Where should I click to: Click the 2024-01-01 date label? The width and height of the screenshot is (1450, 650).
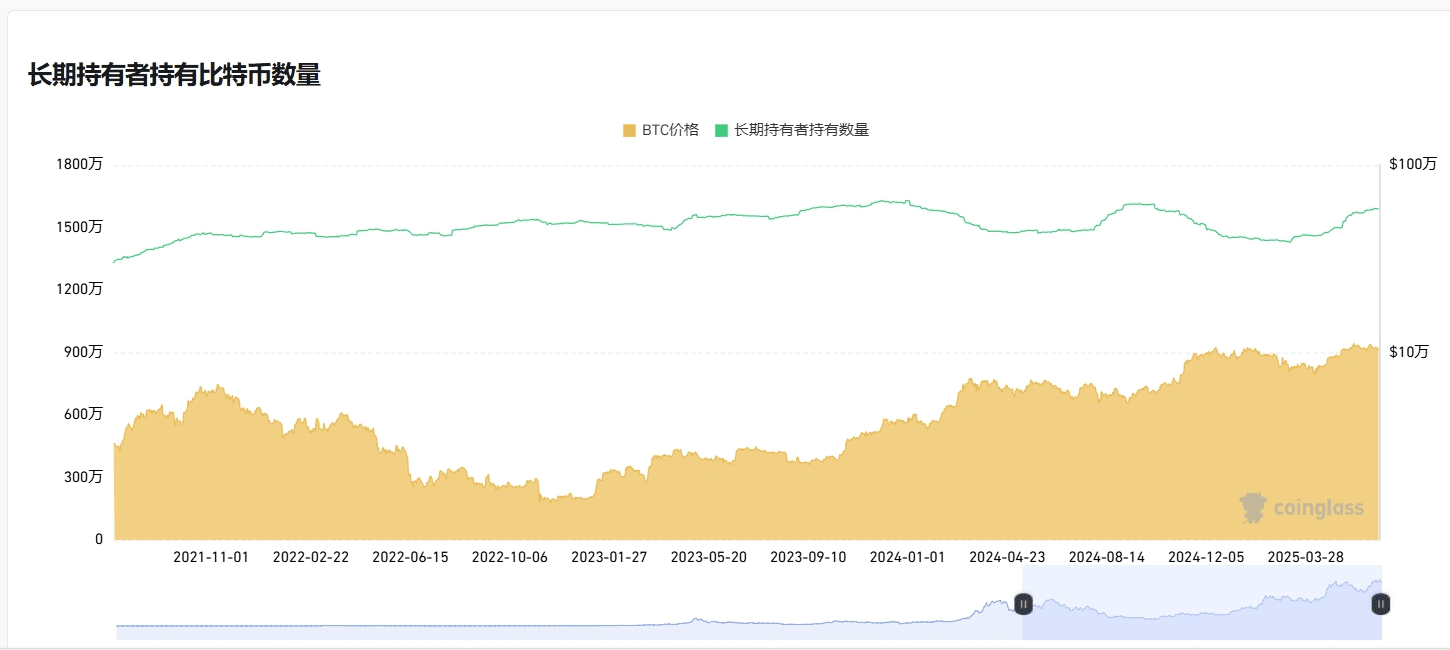(x=907, y=557)
